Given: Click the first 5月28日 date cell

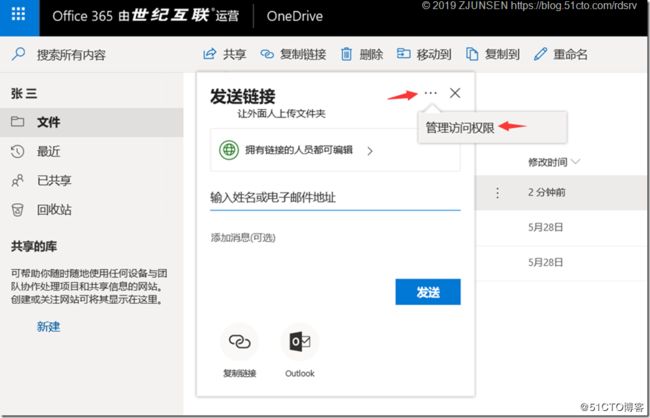Looking at the screenshot, I should tap(546, 227).
